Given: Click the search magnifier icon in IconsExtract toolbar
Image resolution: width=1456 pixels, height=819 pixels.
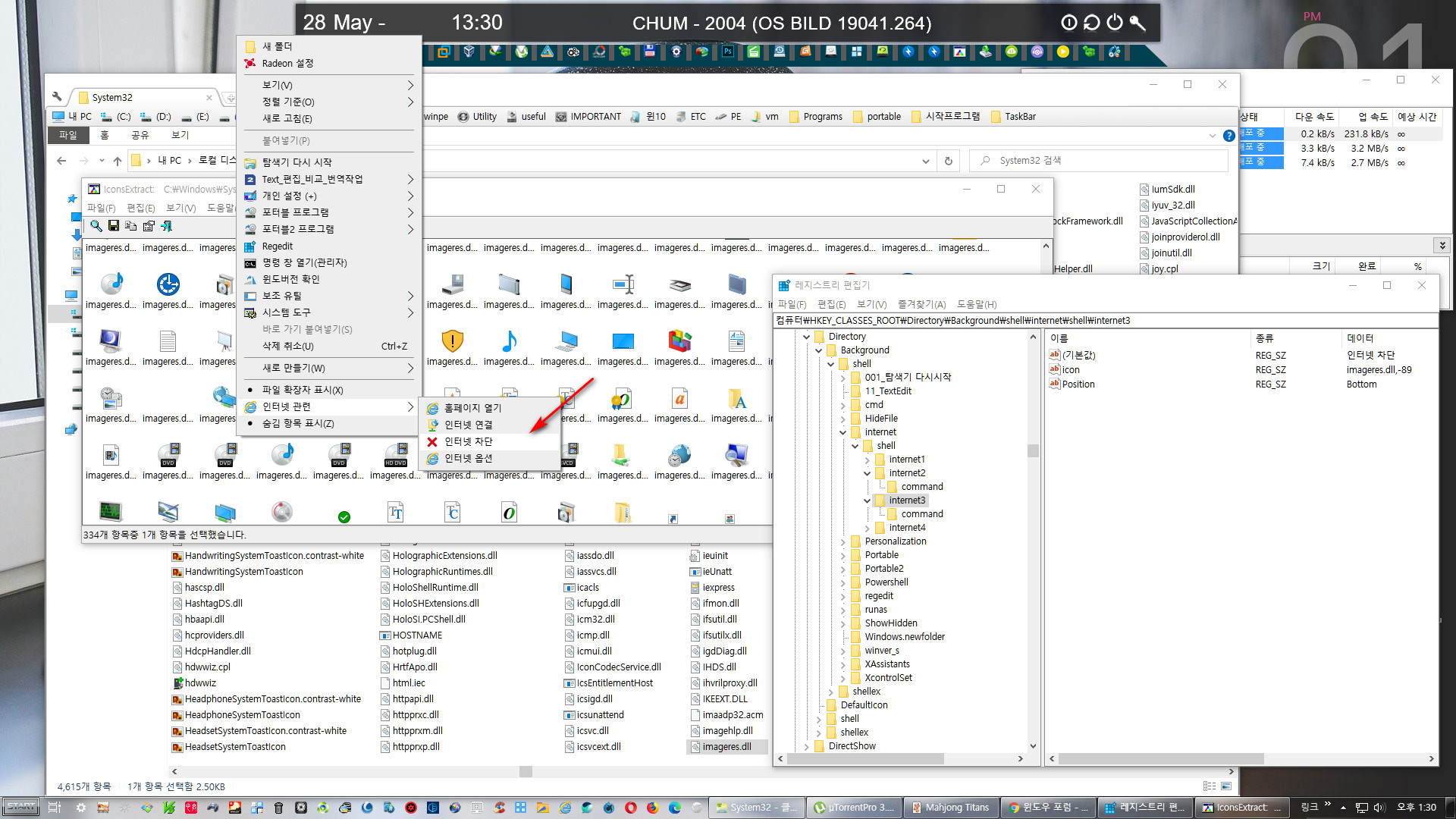Looking at the screenshot, I should [96, 226].
